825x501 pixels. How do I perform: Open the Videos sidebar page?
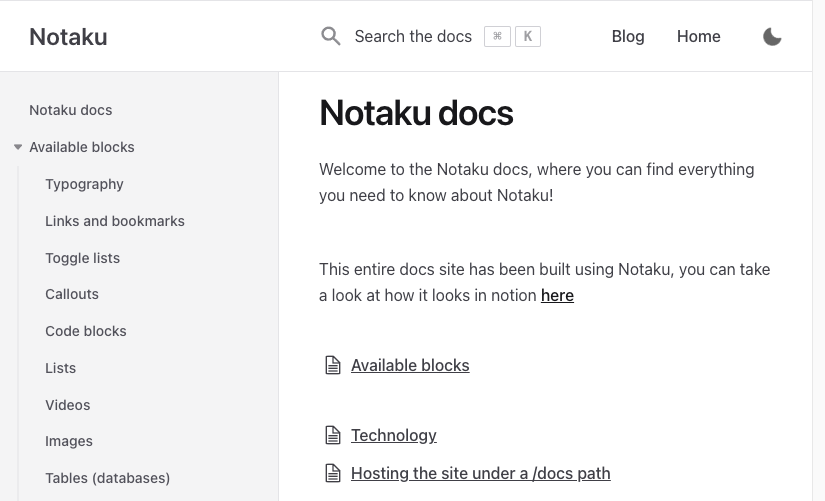pos(67,405)
